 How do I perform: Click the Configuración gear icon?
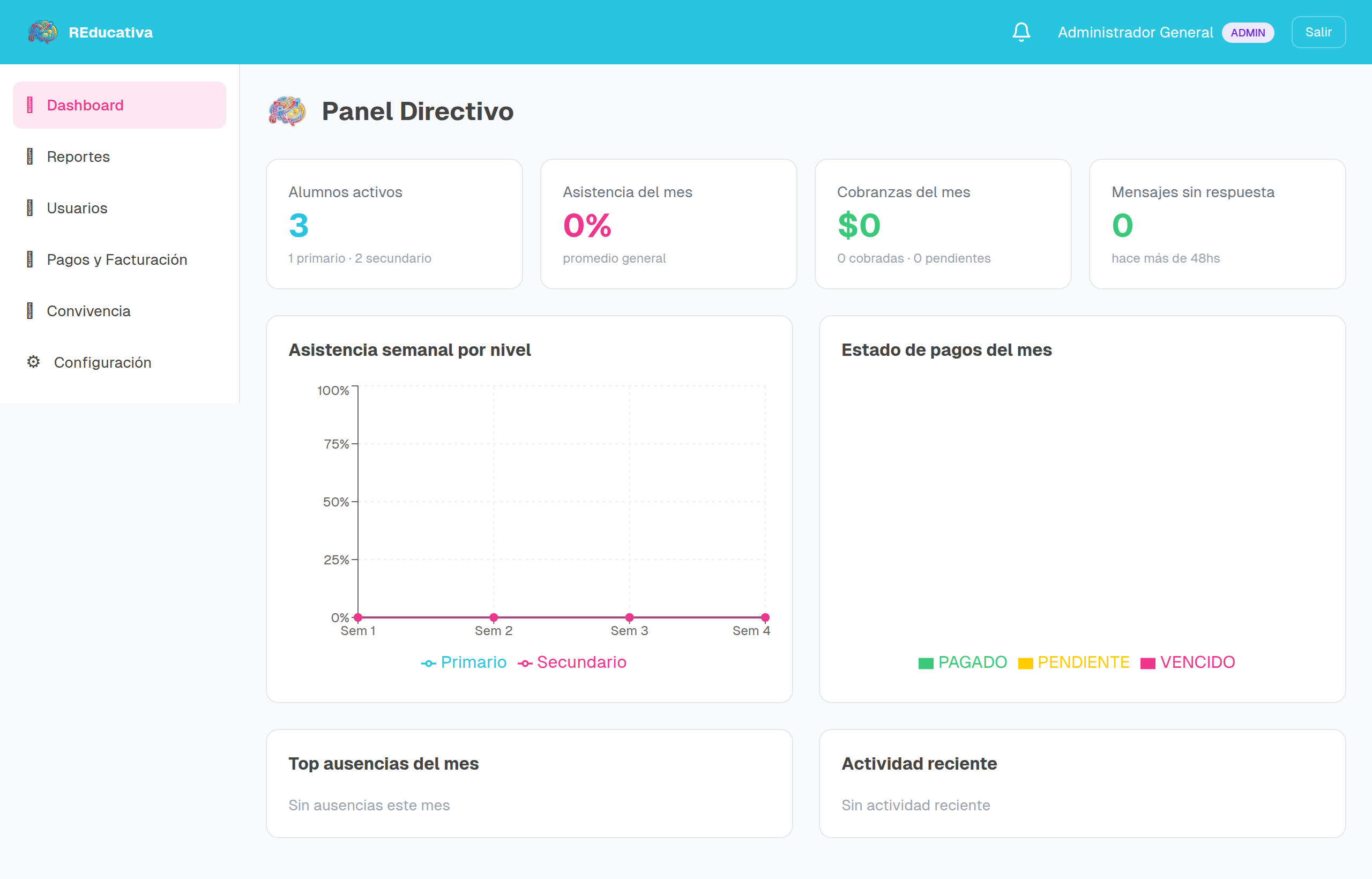[33, 362]
